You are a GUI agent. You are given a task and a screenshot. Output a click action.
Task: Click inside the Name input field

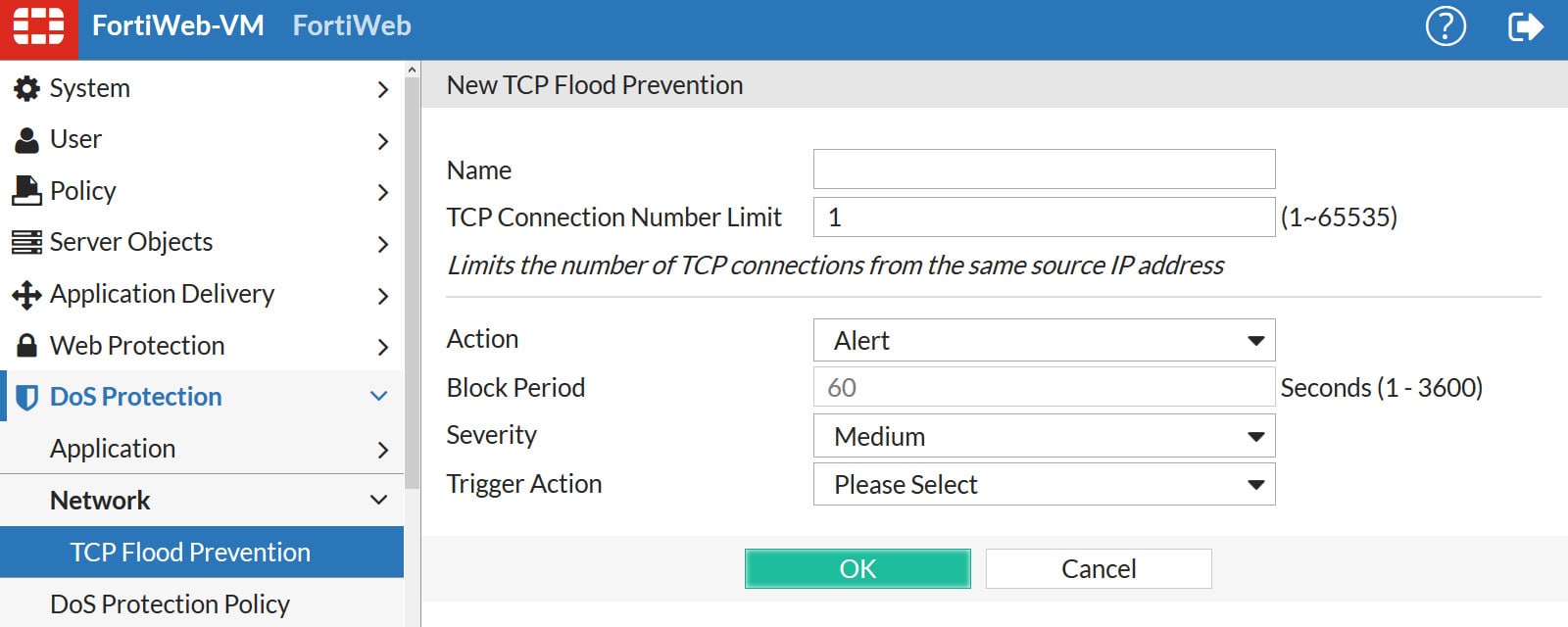tap(1043, 169)
